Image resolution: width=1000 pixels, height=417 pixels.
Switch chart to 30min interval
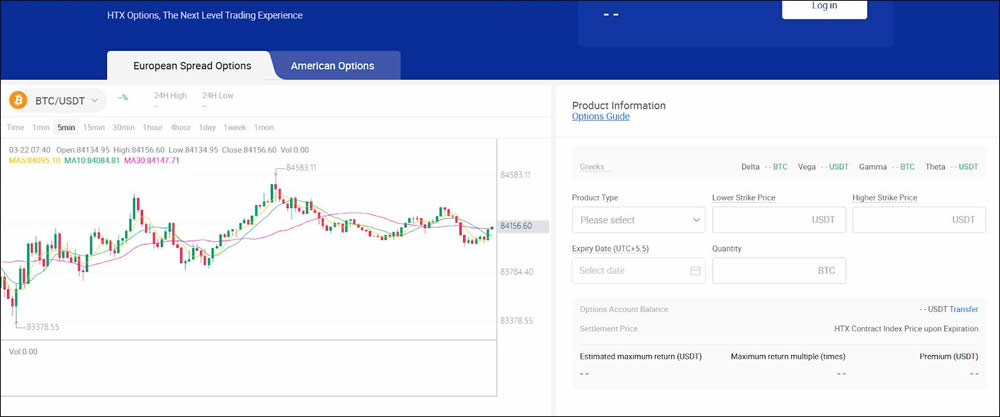[x=124, y=127]
